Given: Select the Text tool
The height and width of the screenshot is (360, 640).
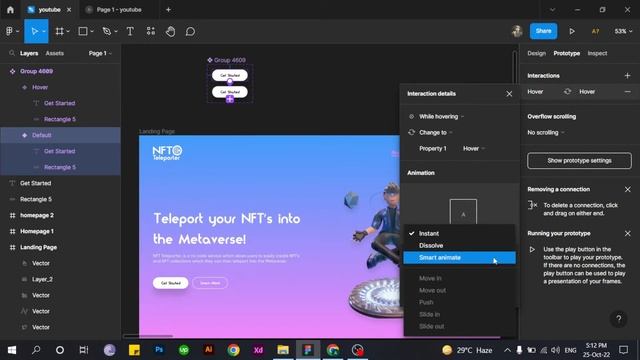Looking at the screenshot, I should tap(130, 31).
